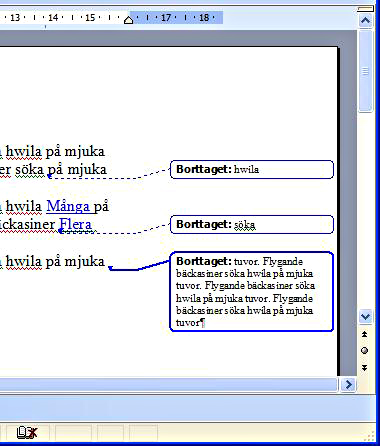Click ruler position at mark 14
This screenshot has height=446, width=380.
tap(53, 18)
